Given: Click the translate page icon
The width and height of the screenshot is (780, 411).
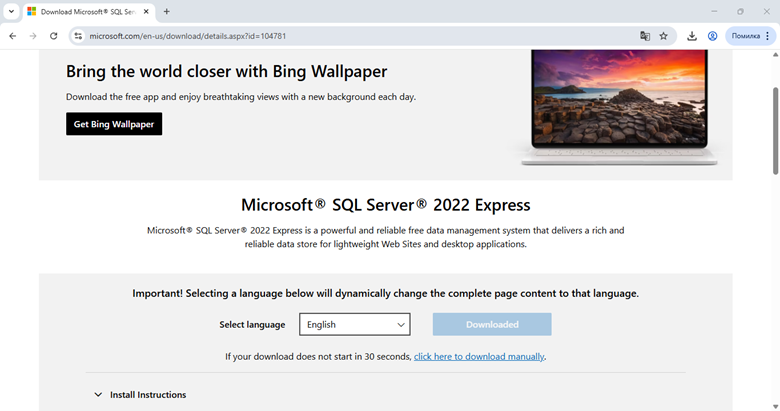Looking at the screenshot, I should (645, 36).
